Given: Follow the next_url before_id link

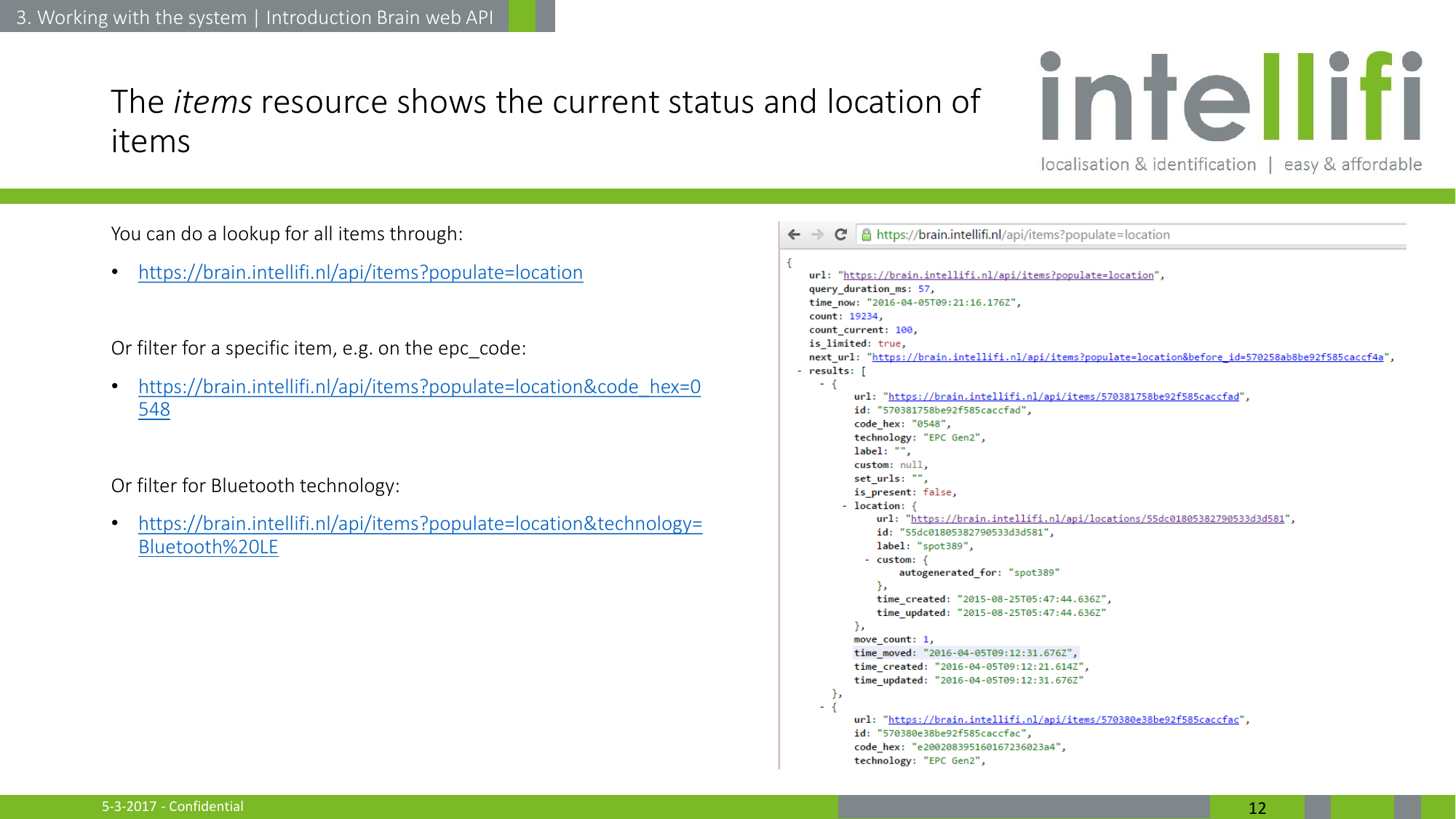Looking at the screenshot, I should pos(1128,357).
